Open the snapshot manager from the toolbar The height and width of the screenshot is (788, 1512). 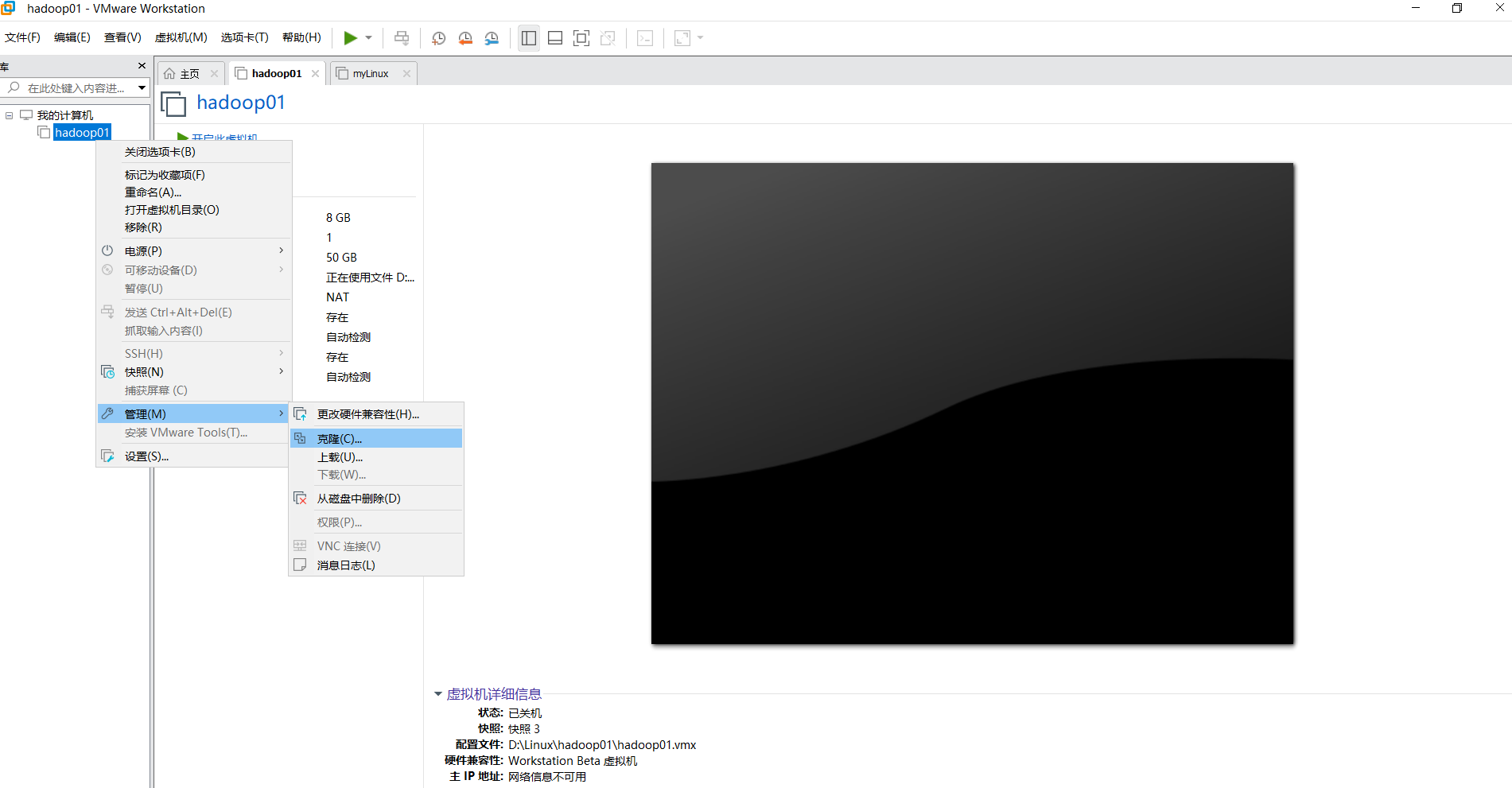(492, 38)
